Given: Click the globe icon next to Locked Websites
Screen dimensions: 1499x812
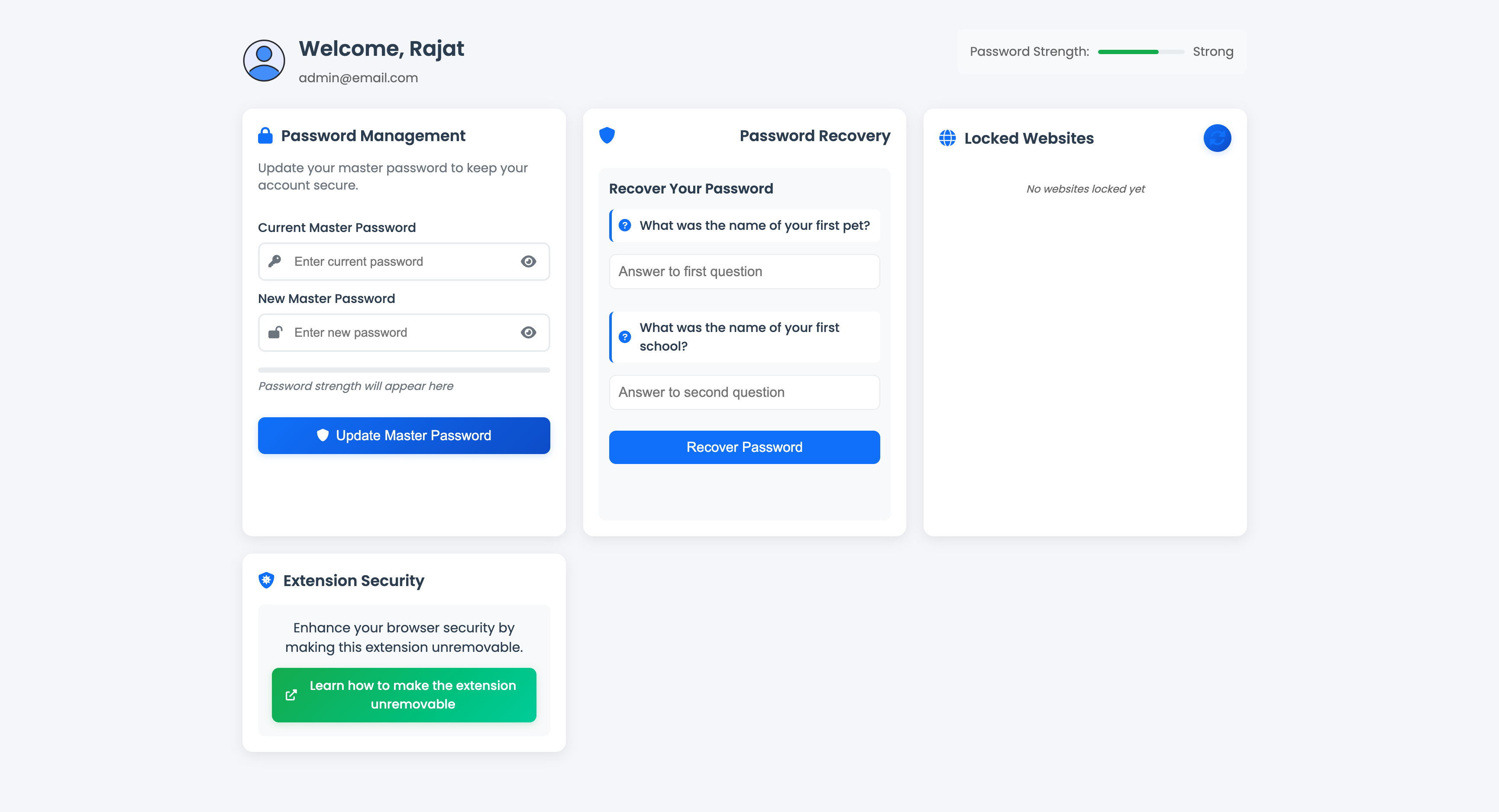Looking at the screenshot, I should tap(947, 139).
